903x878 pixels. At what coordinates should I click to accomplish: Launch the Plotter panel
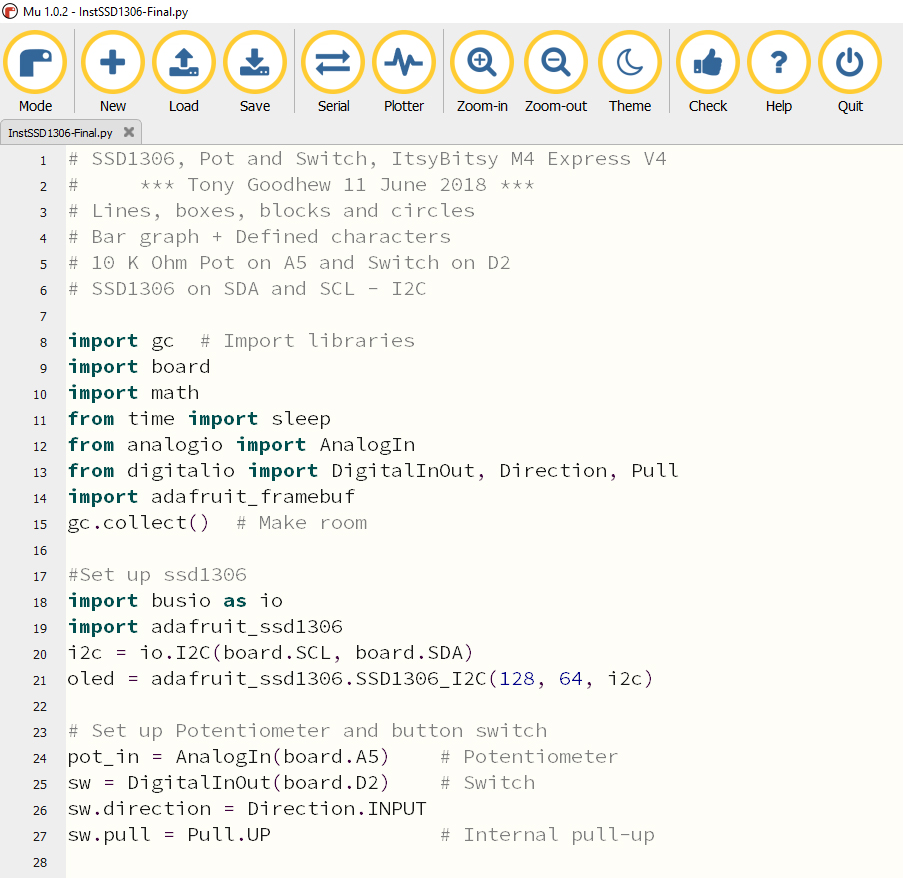click(403, 61)
